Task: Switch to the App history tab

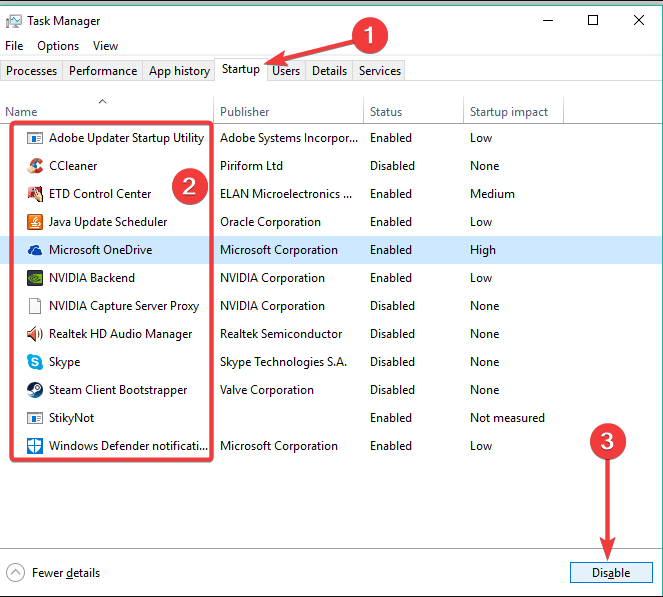Action: tap(179, 71)
